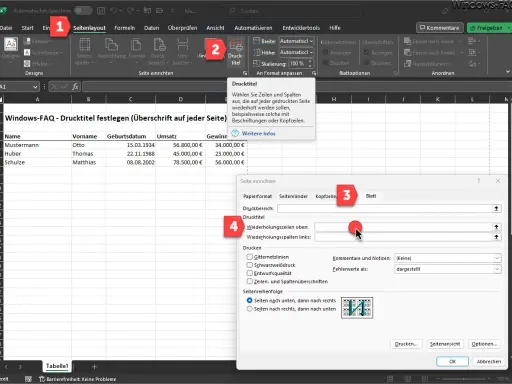Open the Formeln ribbon tab
This screenshot has width=512, height=384.
pos(125,28)
